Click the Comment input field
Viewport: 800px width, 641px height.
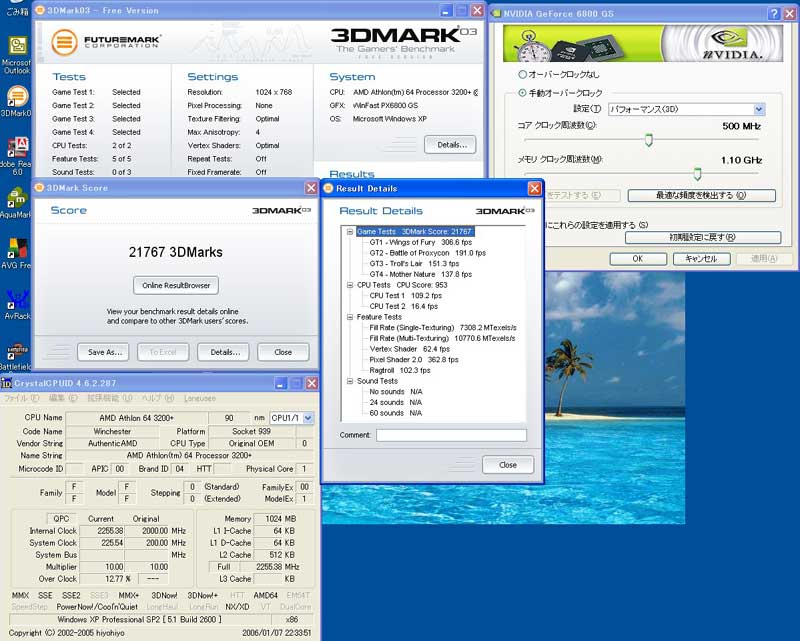[451, 435]
